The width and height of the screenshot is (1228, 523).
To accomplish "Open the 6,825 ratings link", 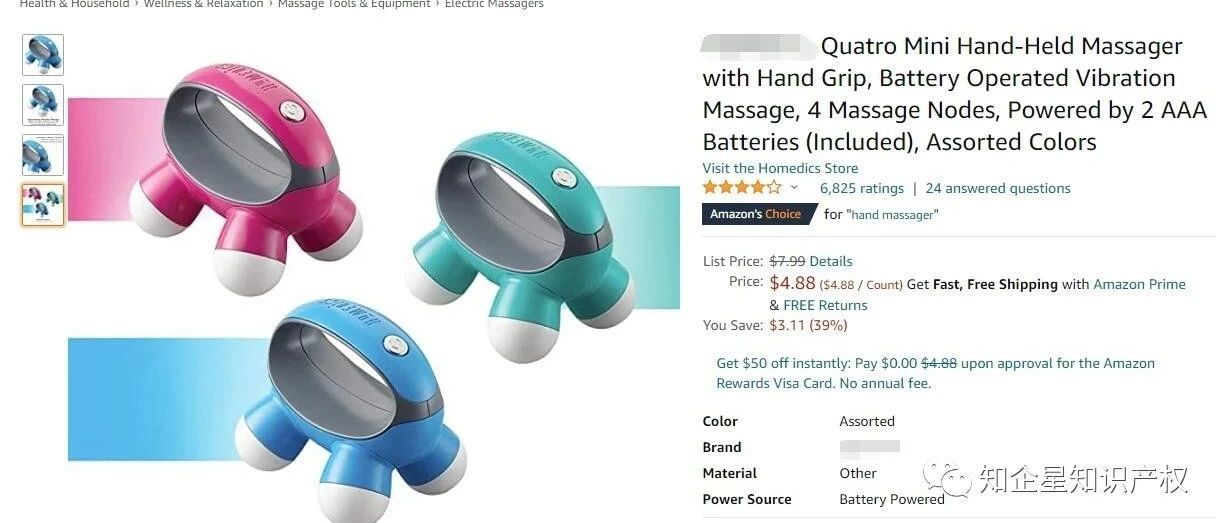I will [x=861, y=188].
